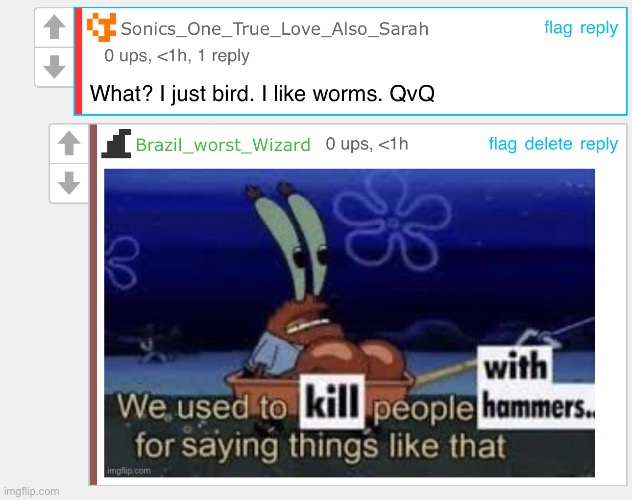Viewport: 632px width, 500px height.
Task: Open Sonics_One_True_Love_Also_Sarah's profile name
Action: coord(274,29)
